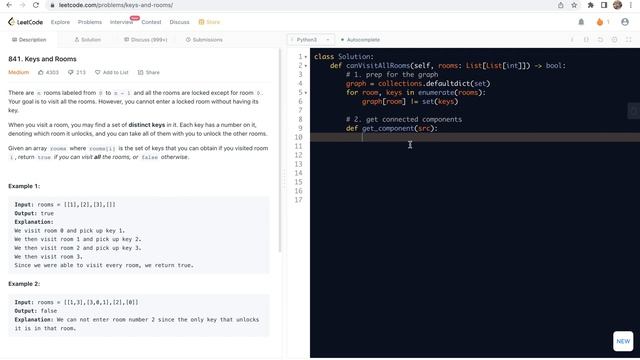Click the problem title 841. Keys and Rooms

tap(42, 59)
